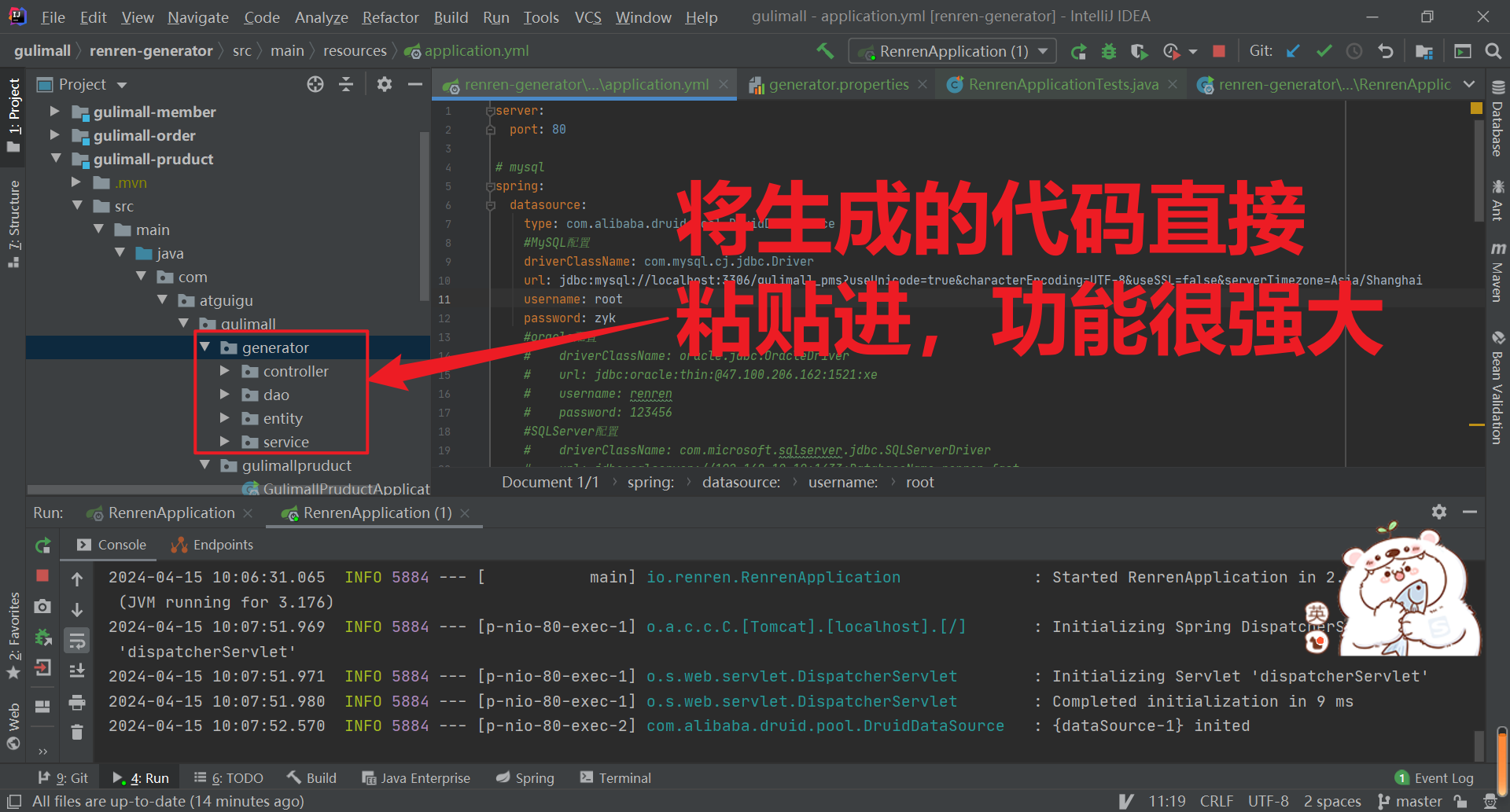Open Project structure icon in toolbar
Screen dimensions: 1510x812
point(1424,51)
